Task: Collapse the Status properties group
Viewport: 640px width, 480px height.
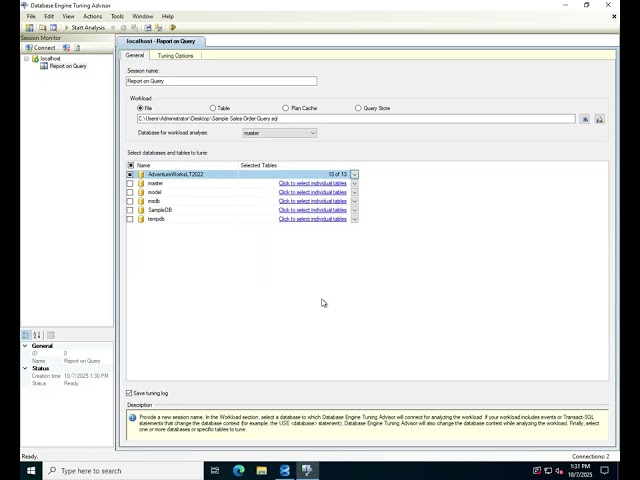Action: click(x=25, y=368)
